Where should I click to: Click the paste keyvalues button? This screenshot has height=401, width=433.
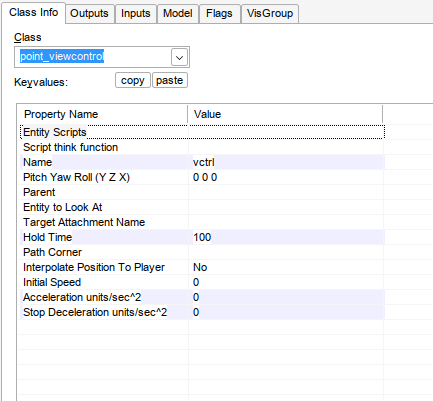point(170,80)
